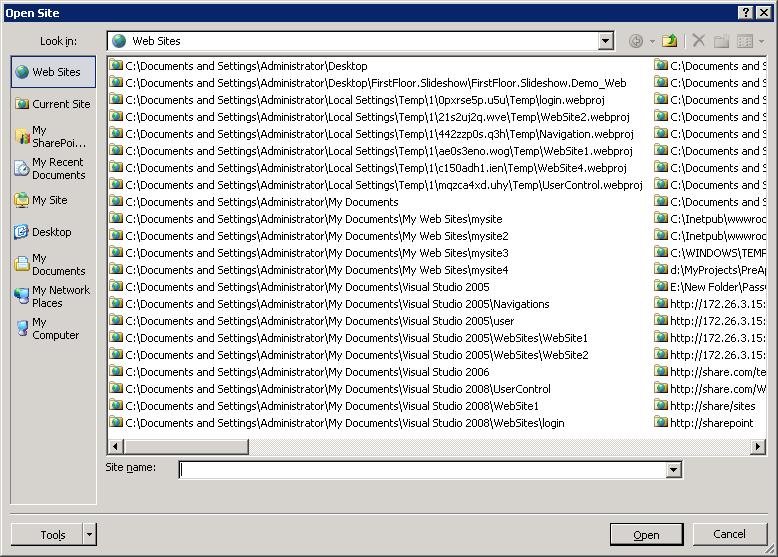Select the E:\New Folder site entry
This screenshot has height=557, width=778.
tap(710, 287)
